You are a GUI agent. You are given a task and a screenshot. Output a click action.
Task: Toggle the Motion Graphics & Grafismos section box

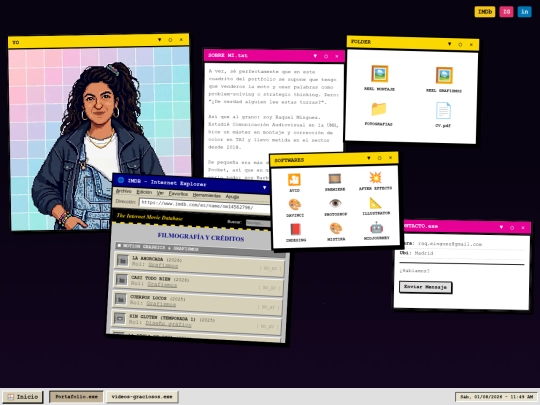pos(119,245)
